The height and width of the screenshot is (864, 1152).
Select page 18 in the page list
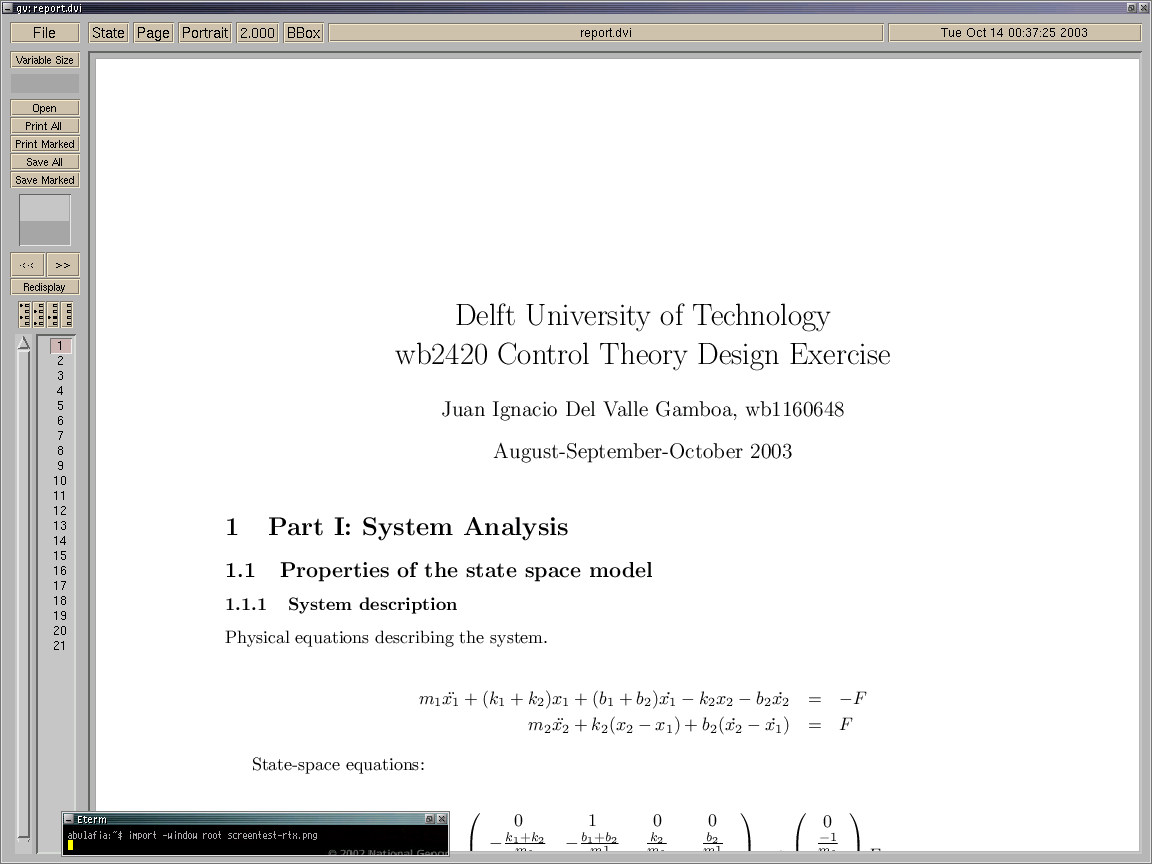(x=60, y=601)
